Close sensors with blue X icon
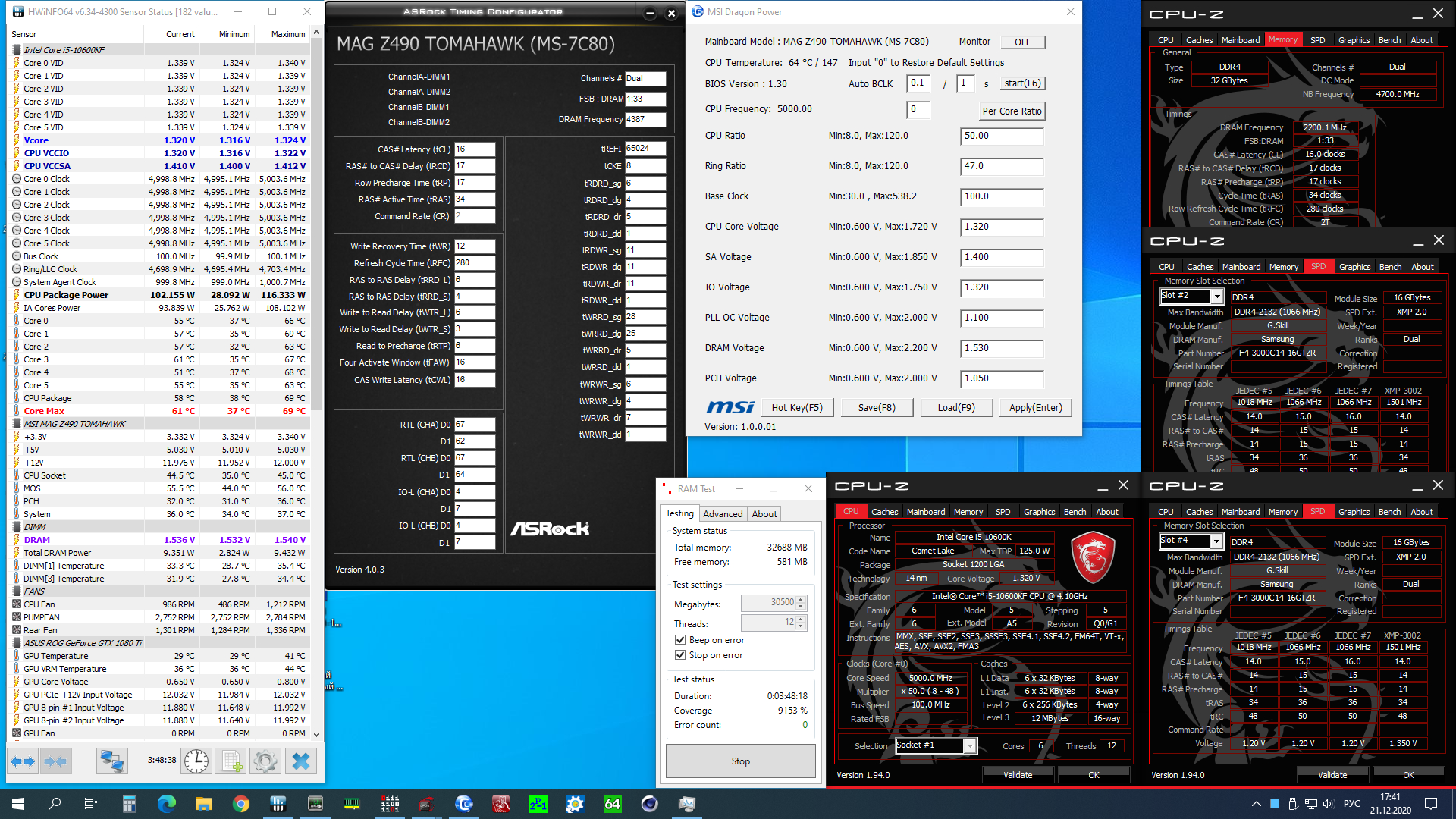This screenshot has height=819, width=1456. 301,761
